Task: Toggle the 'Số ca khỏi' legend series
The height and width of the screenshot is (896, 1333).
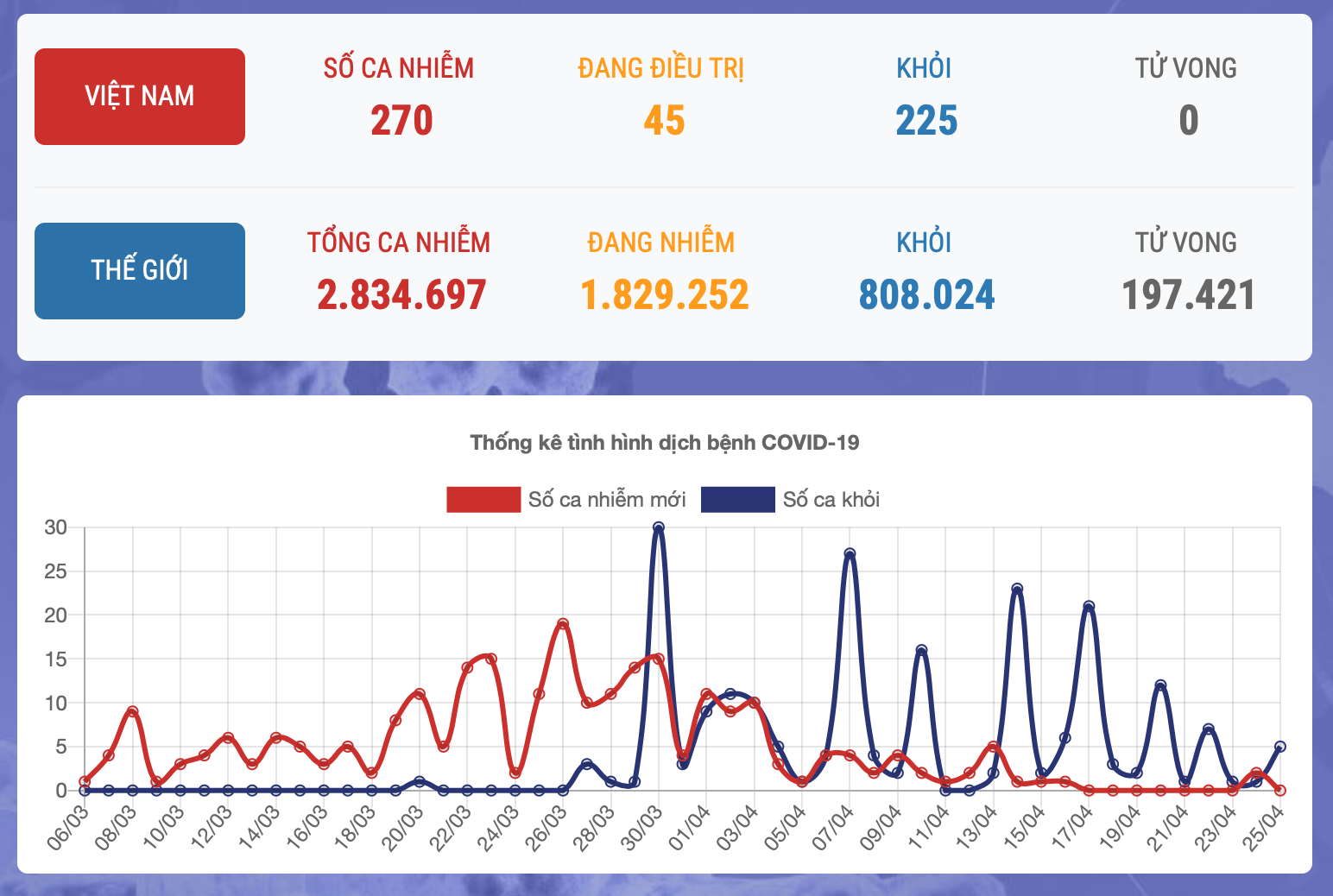Action: (x=831, y=500)
